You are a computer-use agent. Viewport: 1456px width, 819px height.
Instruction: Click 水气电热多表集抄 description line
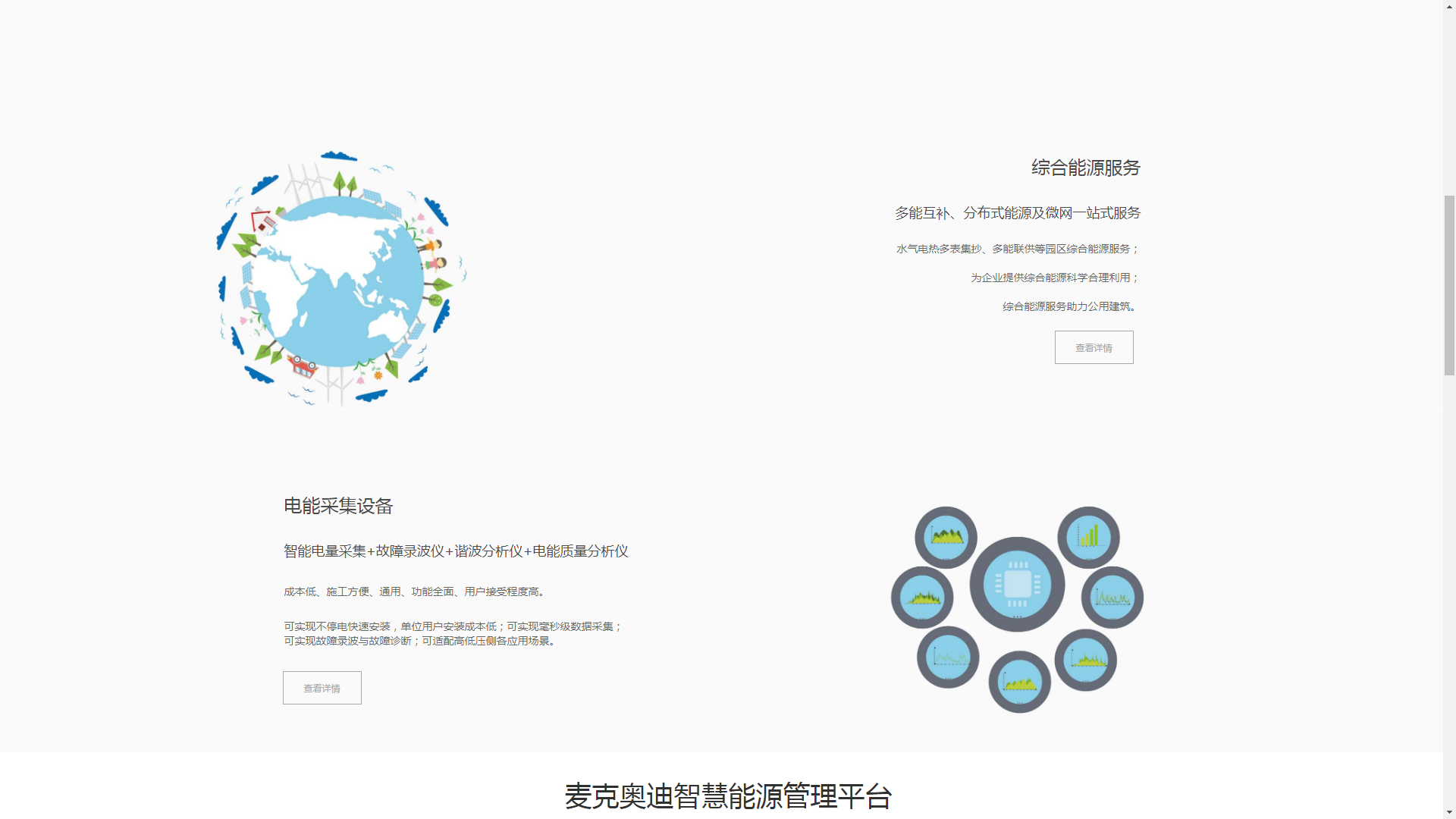pos(1018,249)
